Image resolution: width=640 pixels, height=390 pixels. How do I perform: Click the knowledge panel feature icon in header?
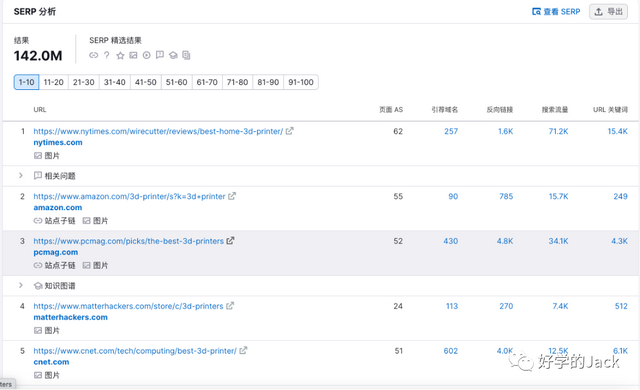tap(173, 55)
